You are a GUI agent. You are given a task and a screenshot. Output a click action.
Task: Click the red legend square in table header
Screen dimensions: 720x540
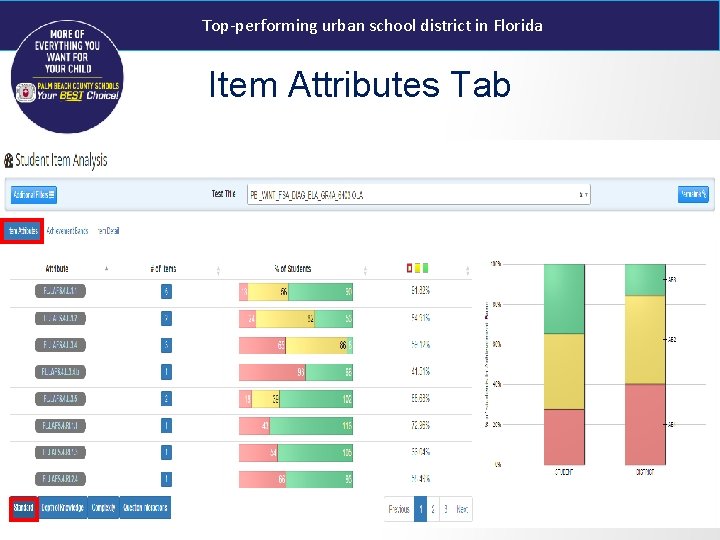409,268
